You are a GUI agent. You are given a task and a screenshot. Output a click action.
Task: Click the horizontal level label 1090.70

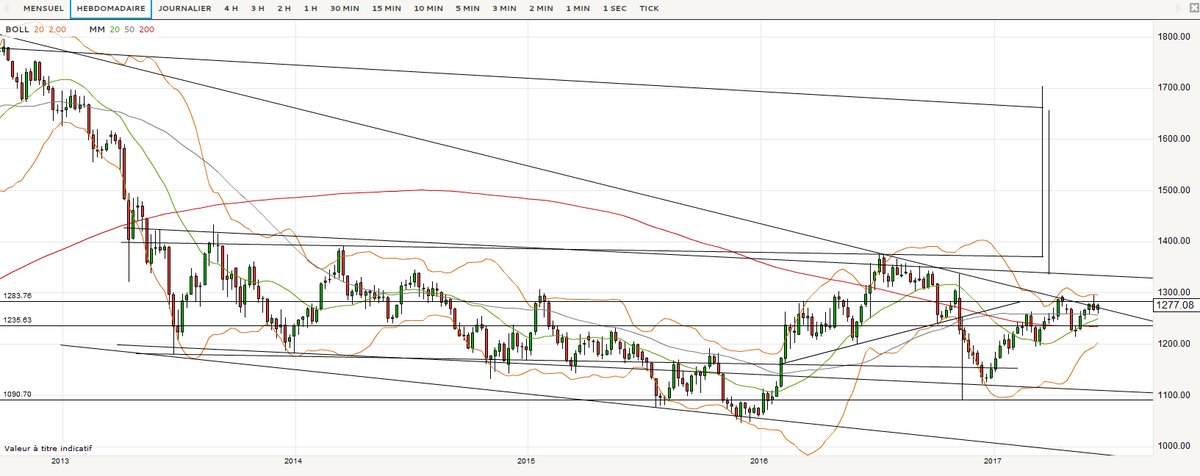tap(18, 394)
